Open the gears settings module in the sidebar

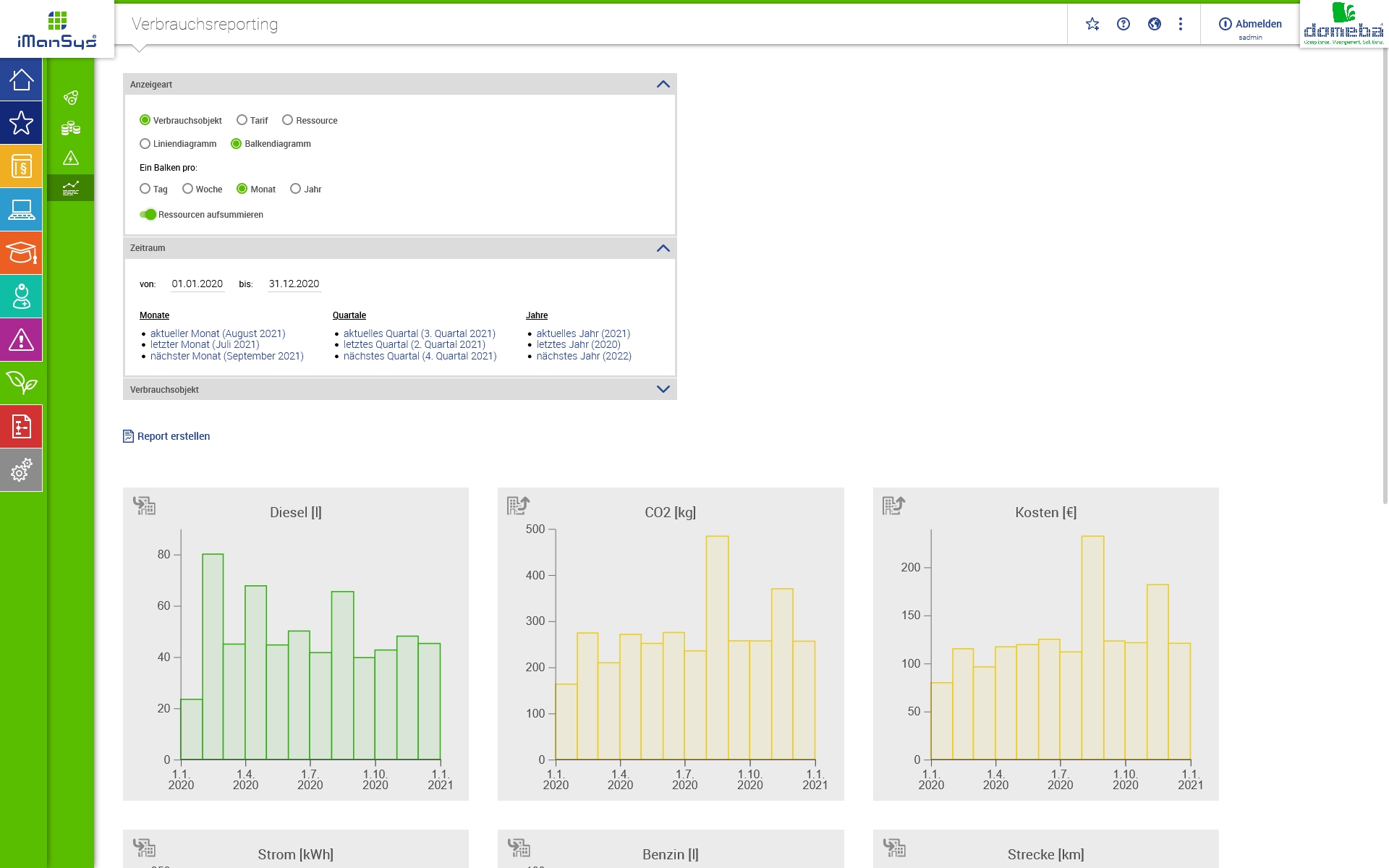(x=21, y=470)
